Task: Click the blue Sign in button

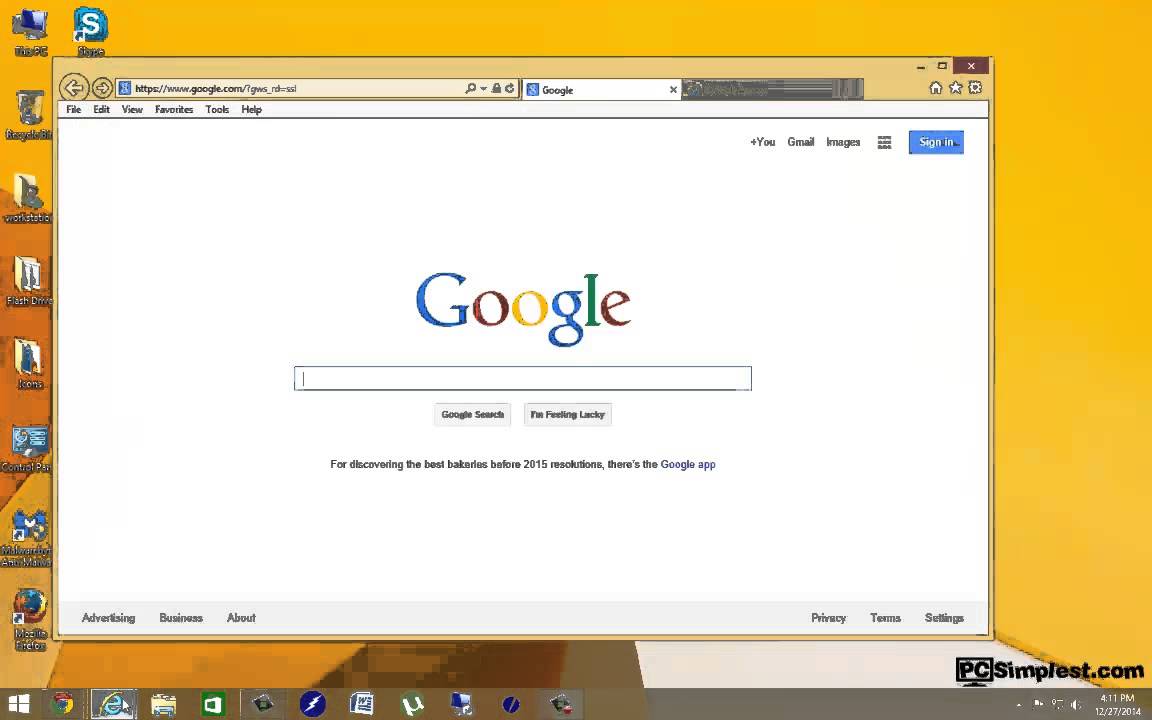Action: tap(936, 143)
